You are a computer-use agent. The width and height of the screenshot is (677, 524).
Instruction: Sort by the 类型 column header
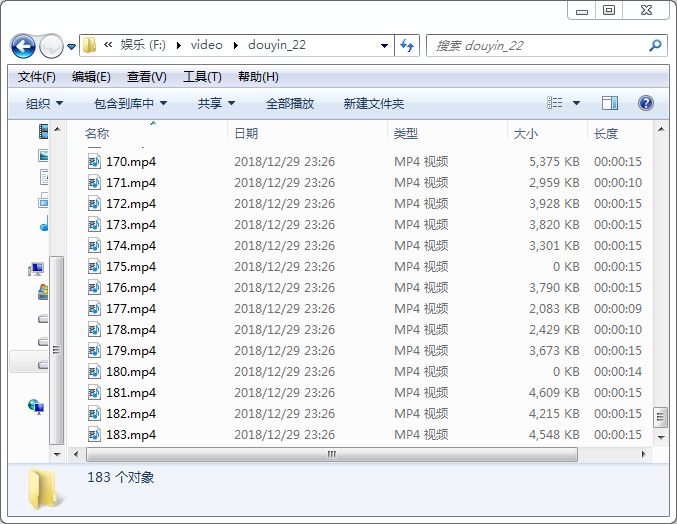pyautogui.click(x=405, y=134)
